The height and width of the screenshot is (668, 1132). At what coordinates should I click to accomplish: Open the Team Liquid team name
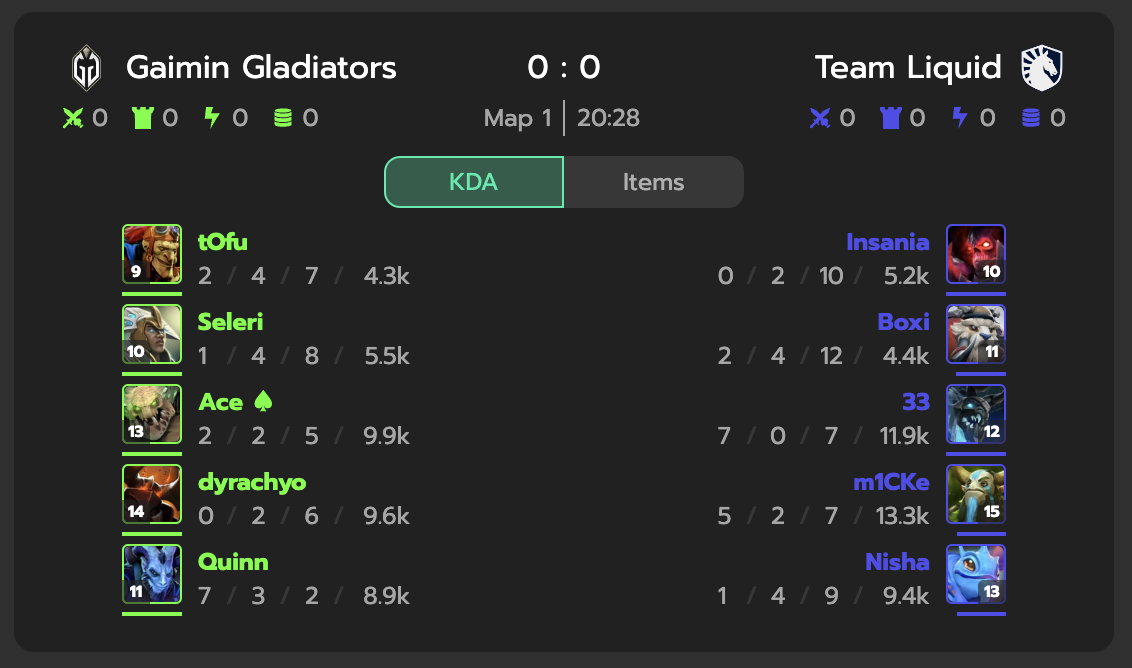[x=907, y=68]
